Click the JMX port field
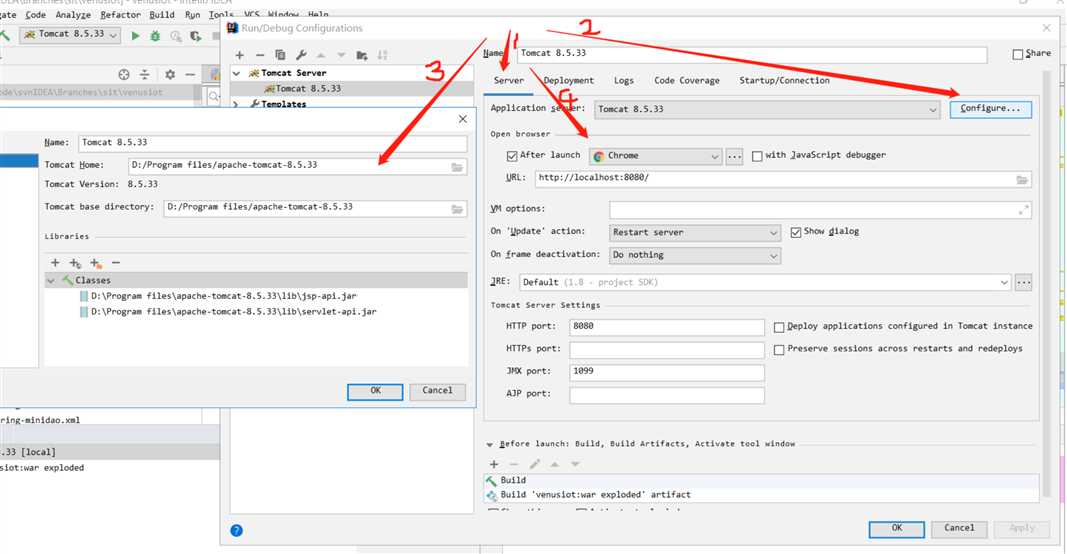The image size is (1067, 554). coord(667,372)
